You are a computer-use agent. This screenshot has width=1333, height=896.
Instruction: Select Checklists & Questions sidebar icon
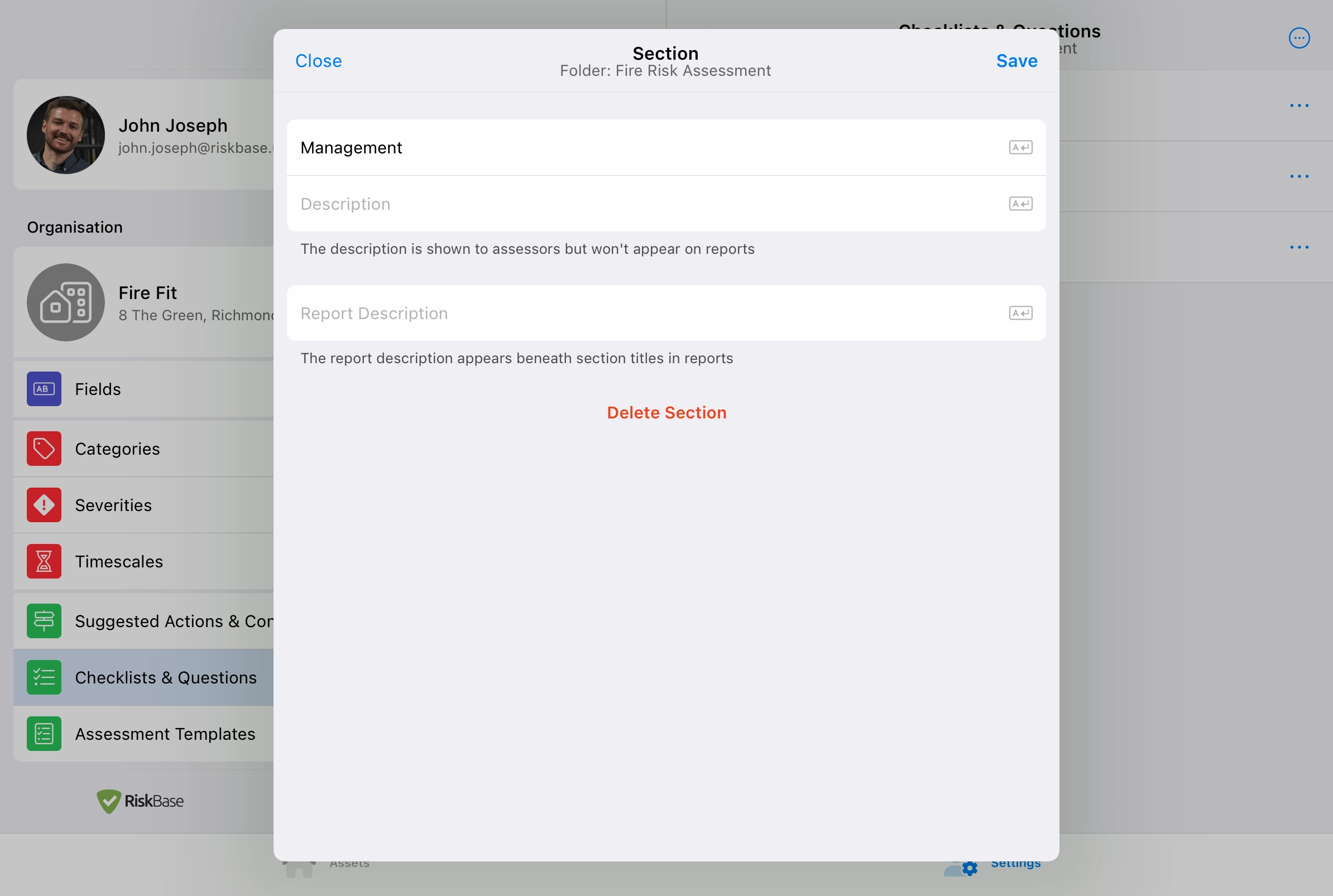pos(44,677)
